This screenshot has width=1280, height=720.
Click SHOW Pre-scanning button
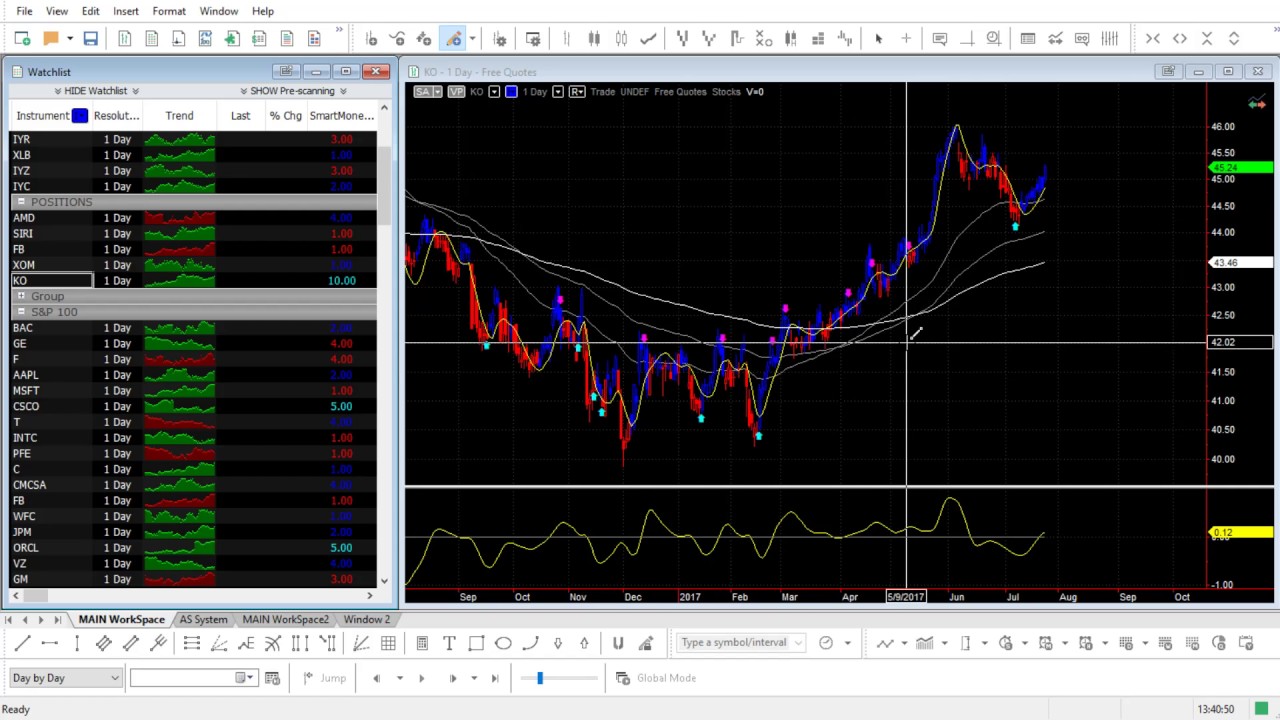[292, 91]
